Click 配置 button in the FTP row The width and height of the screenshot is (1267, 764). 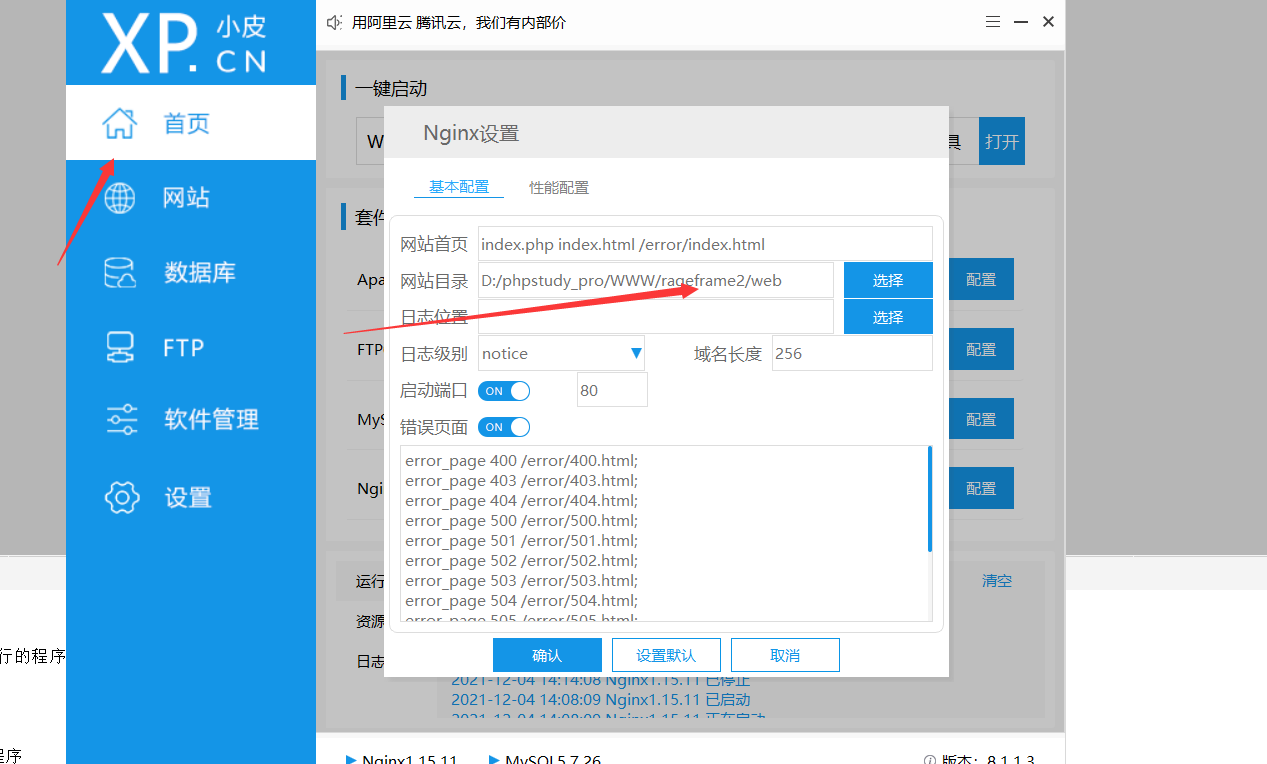coord(981,349)
